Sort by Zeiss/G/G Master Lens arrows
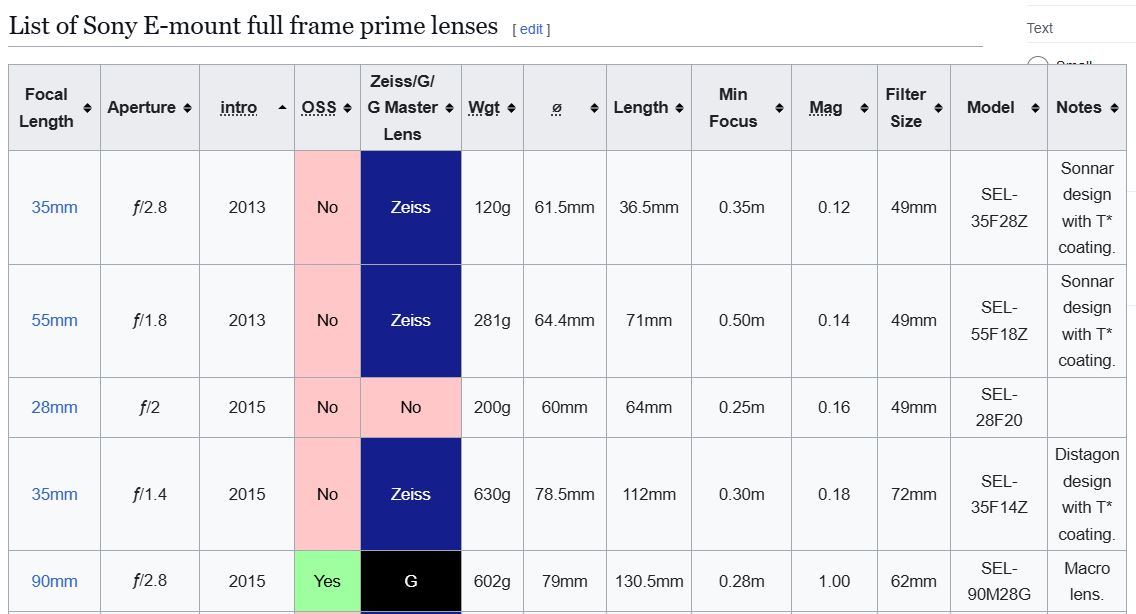Image resolution: width=1136 pixels, height=614 pixels. 449,108
